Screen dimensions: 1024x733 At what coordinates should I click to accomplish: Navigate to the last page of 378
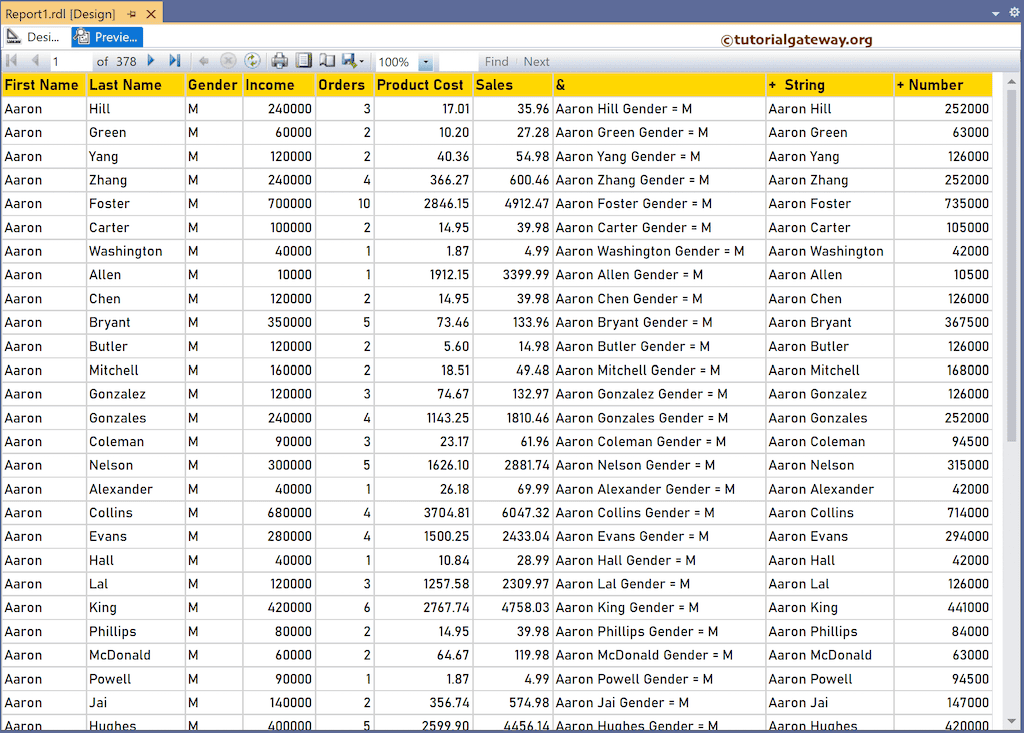pos(175,61)
